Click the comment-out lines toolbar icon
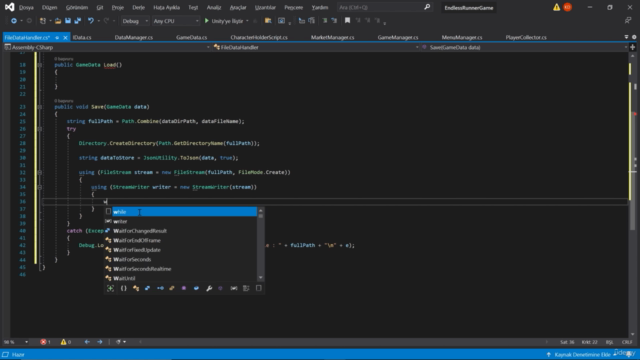This screenshot has width=640, height=360. [x=325, y=21]
